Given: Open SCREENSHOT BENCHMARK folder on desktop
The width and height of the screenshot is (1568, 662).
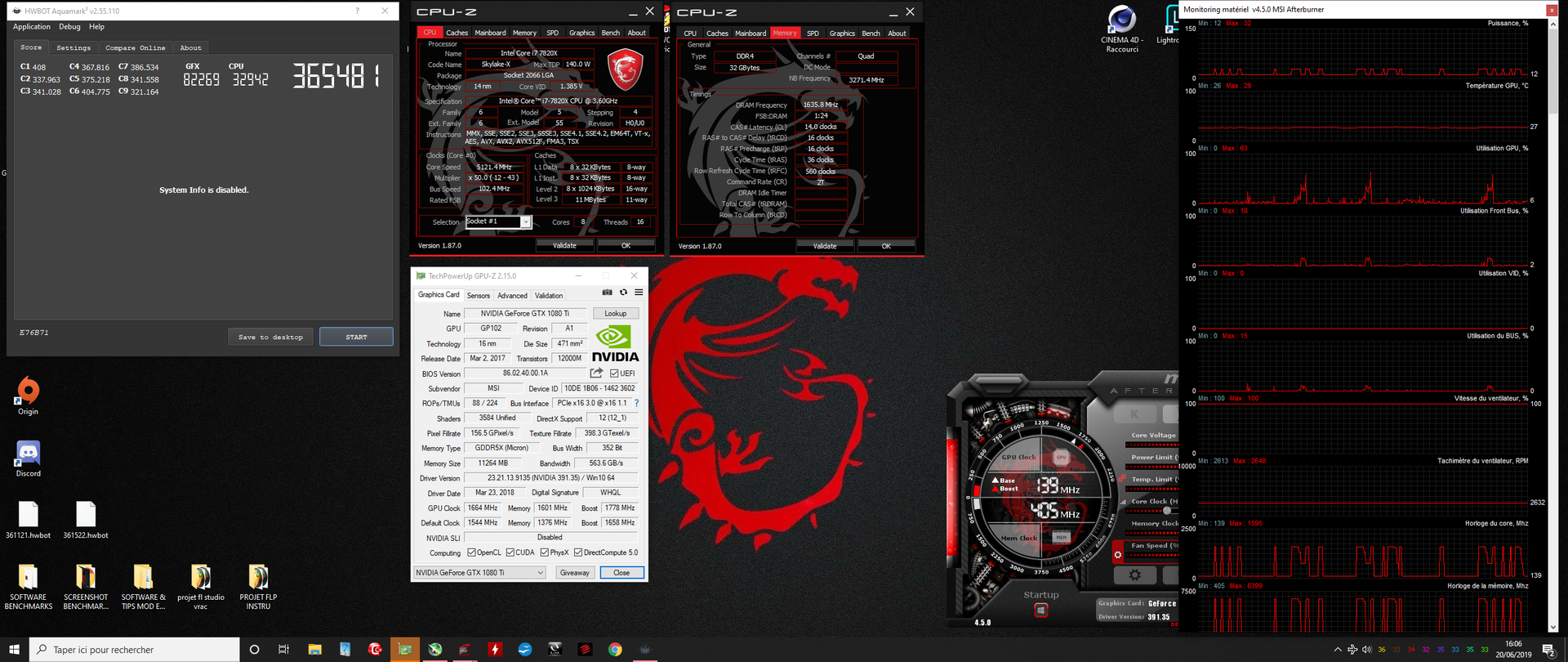Looking at the screenshot, I should point(86,587).
